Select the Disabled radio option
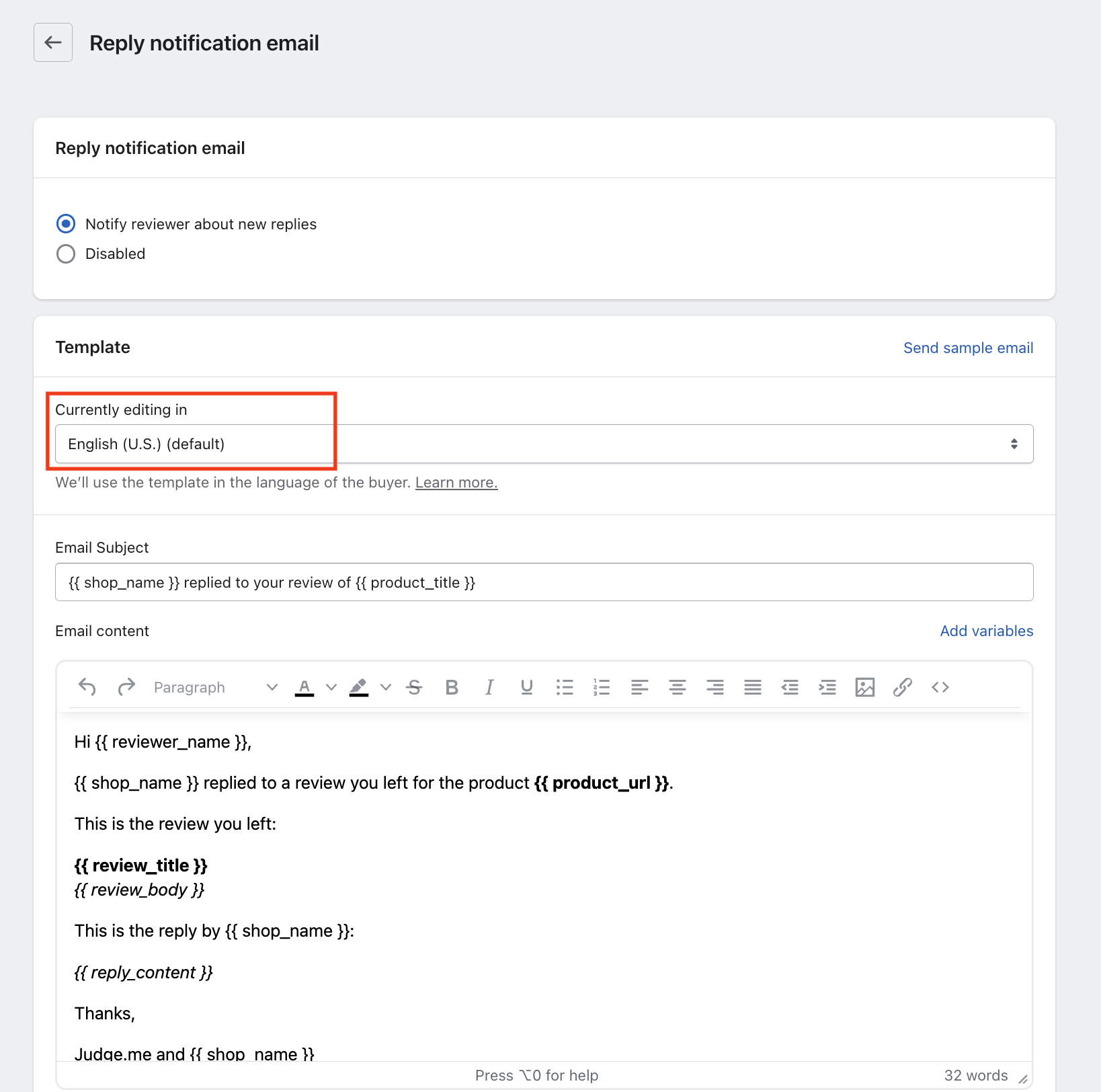 click(66, 253)
